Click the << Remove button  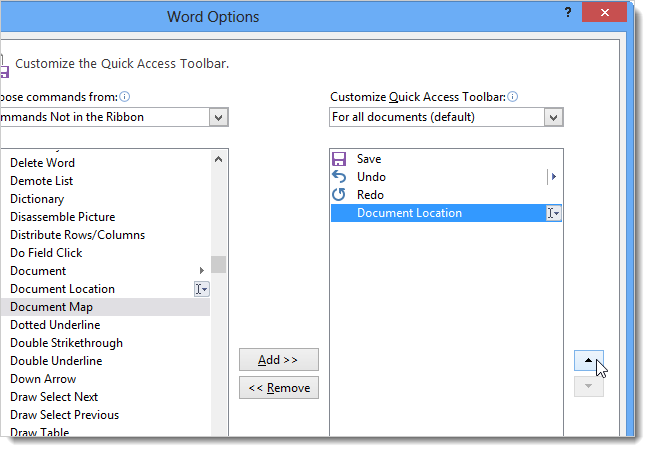click(x=279, y=387)
